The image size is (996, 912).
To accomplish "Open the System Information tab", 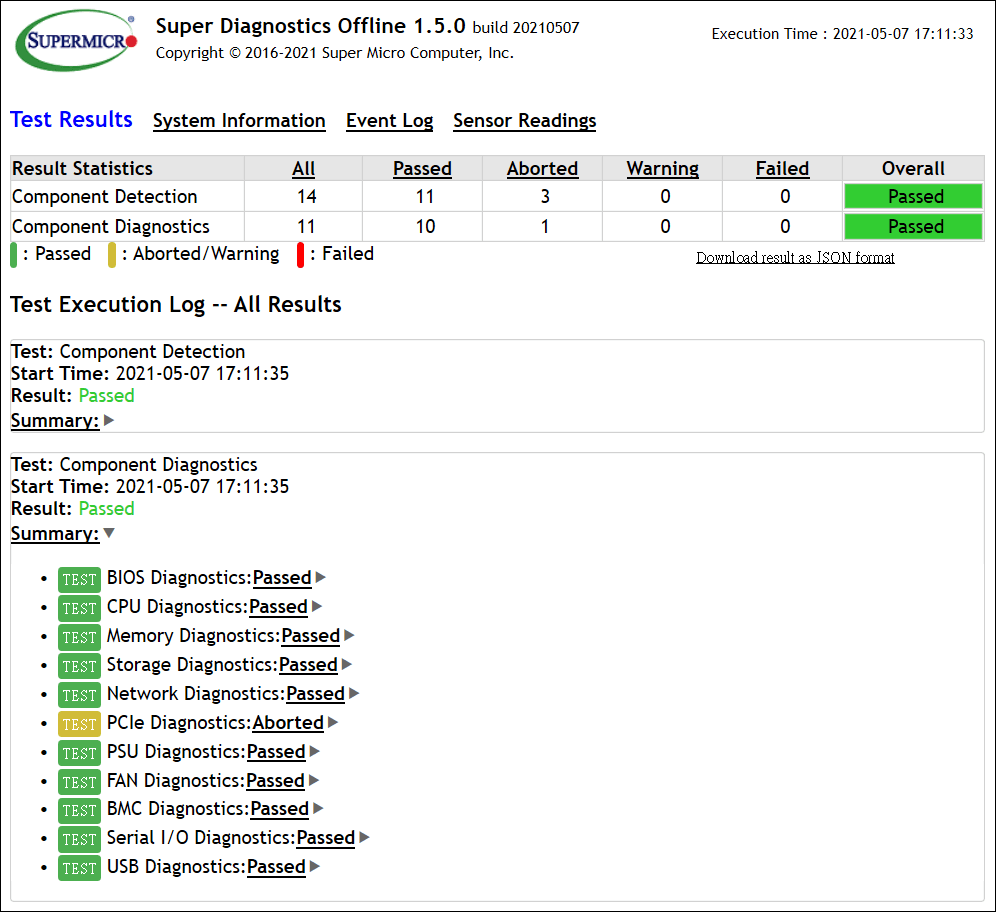I will [239, 121].
